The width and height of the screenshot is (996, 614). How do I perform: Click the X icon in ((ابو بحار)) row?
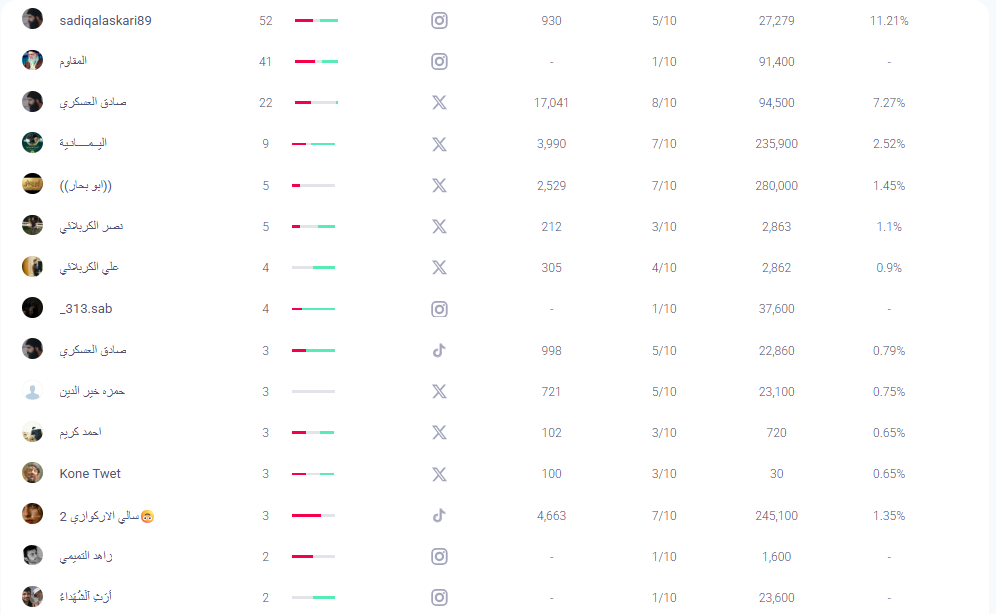[439, 185]
